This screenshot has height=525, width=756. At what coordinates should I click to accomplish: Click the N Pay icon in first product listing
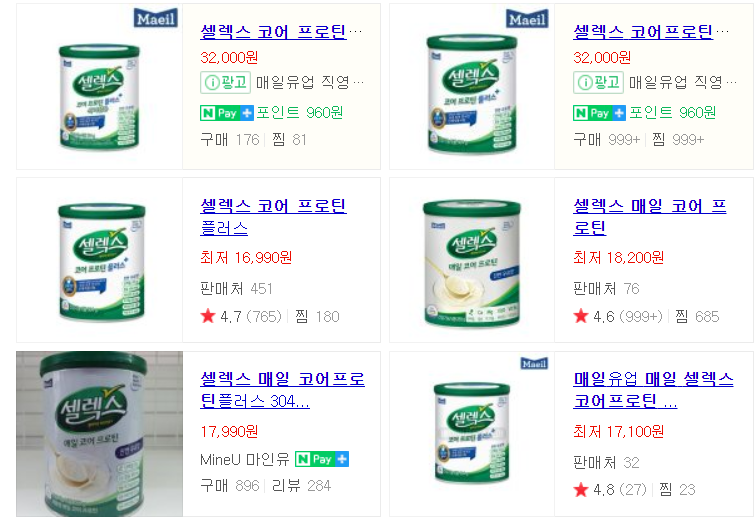coord(227,113)
